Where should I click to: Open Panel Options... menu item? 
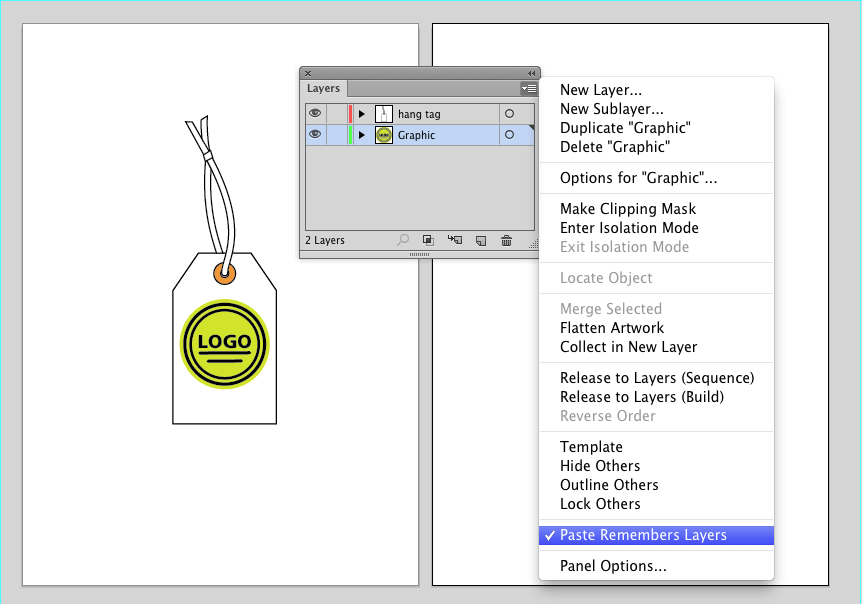(x=613, y=566)
